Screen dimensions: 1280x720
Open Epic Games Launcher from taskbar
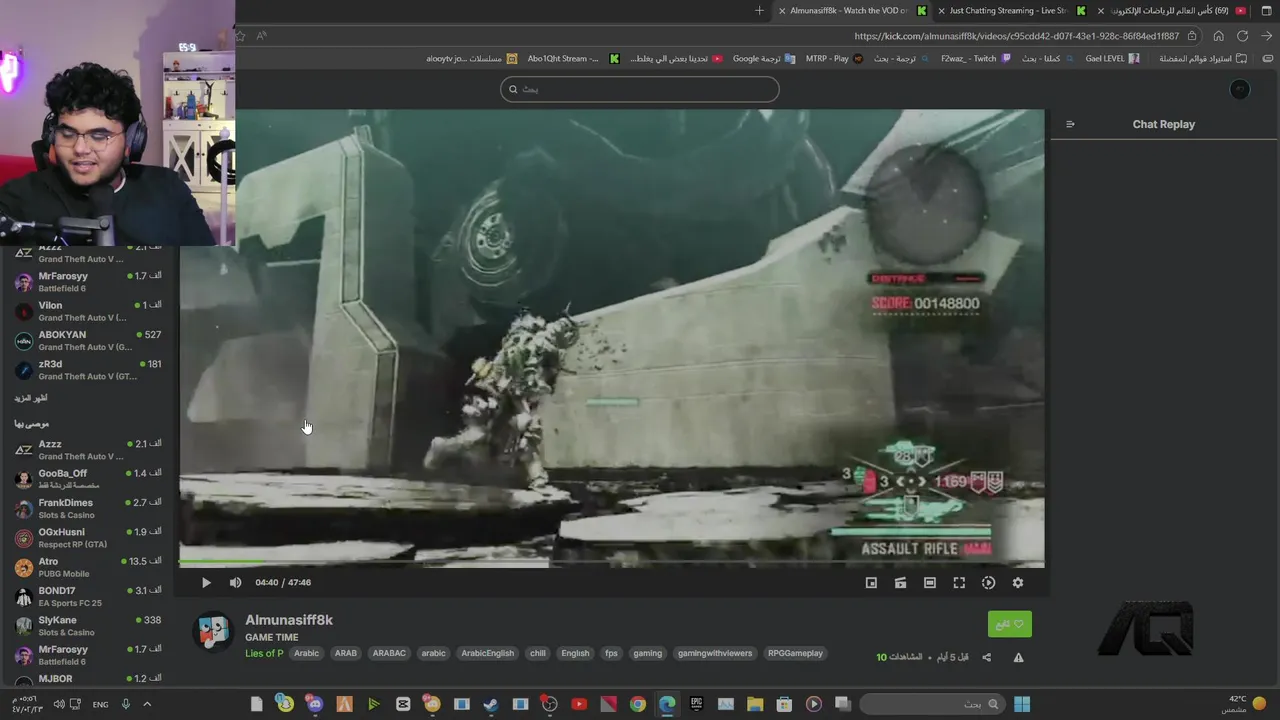tap(696, 705)
